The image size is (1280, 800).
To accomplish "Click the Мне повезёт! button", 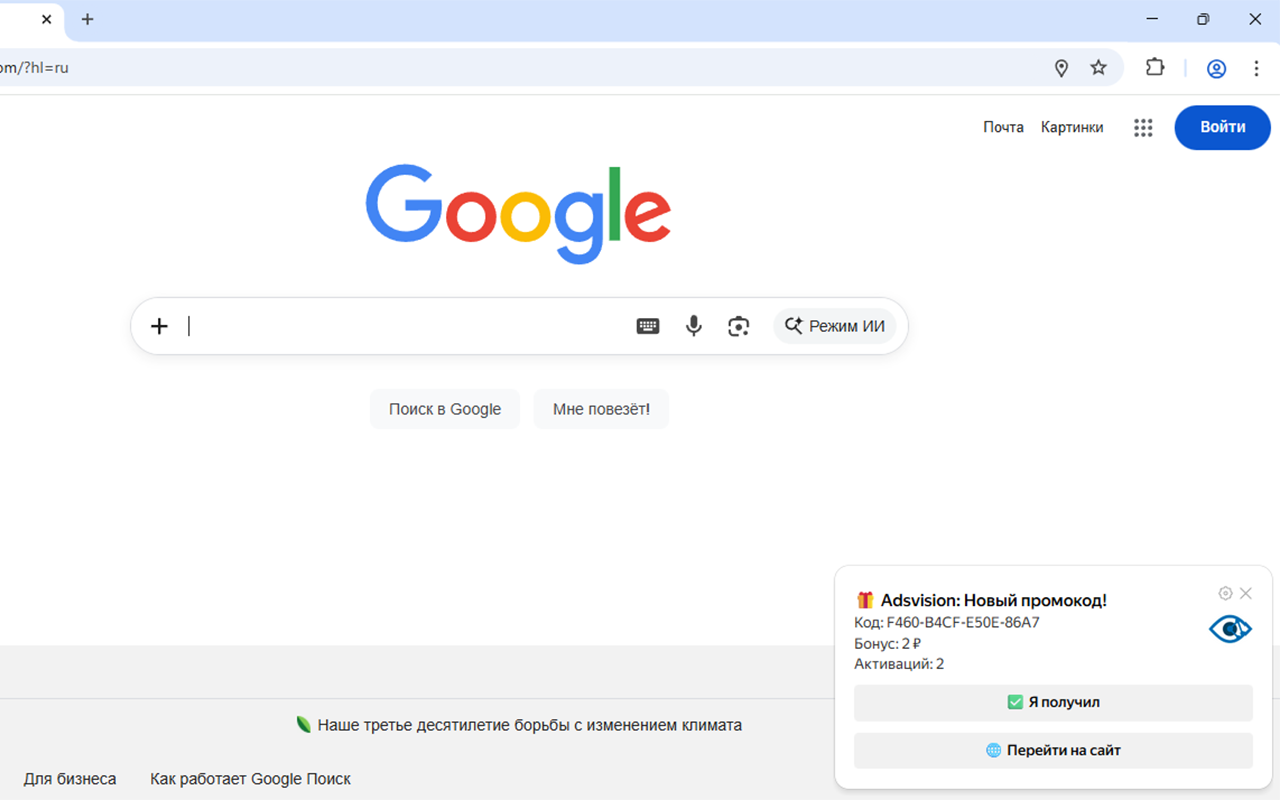I will [x=601, y=409].
